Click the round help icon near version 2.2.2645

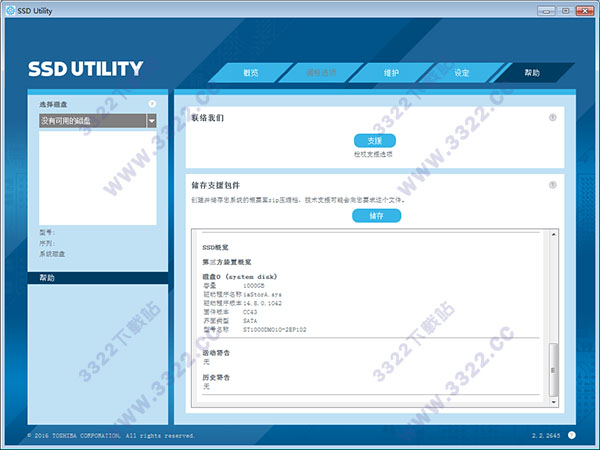tap(572, 435)
